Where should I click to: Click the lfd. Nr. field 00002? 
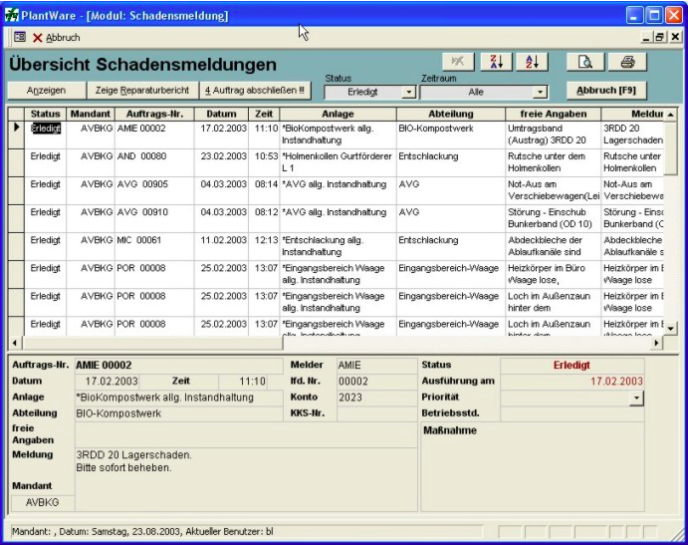click(377, 381)
